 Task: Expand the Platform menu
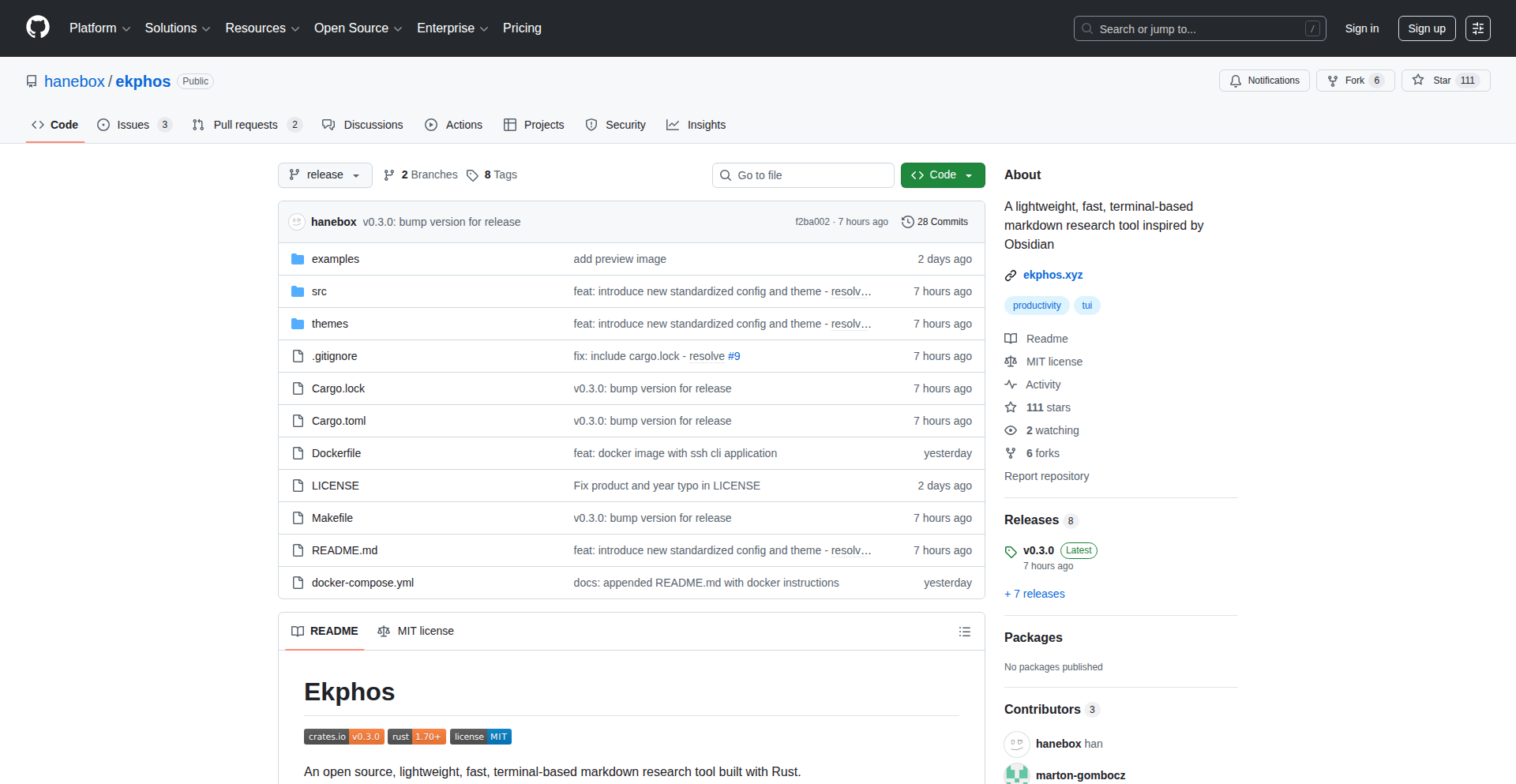point(99,28)
